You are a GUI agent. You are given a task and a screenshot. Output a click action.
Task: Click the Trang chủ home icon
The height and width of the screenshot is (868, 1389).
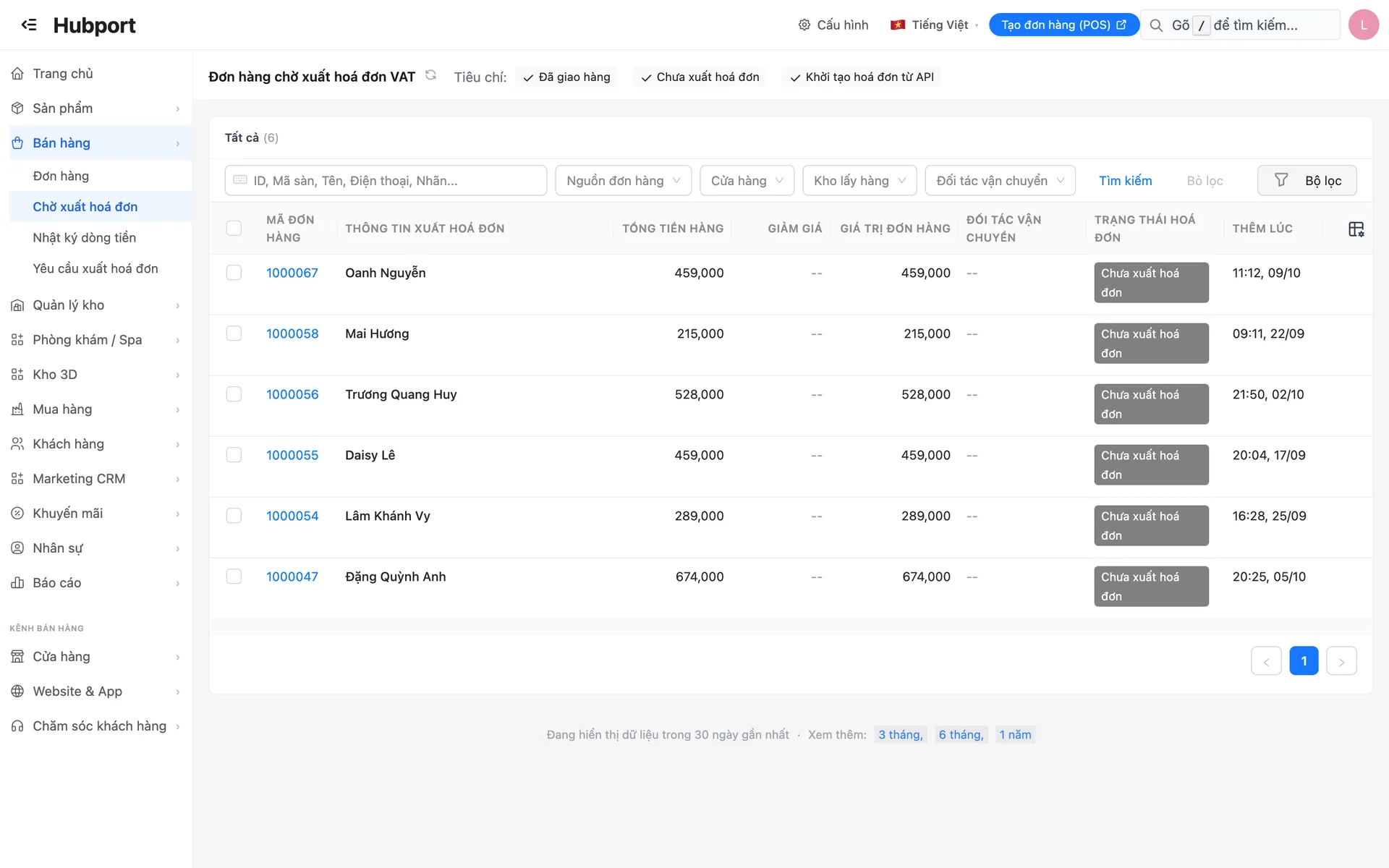pos(17,74)
